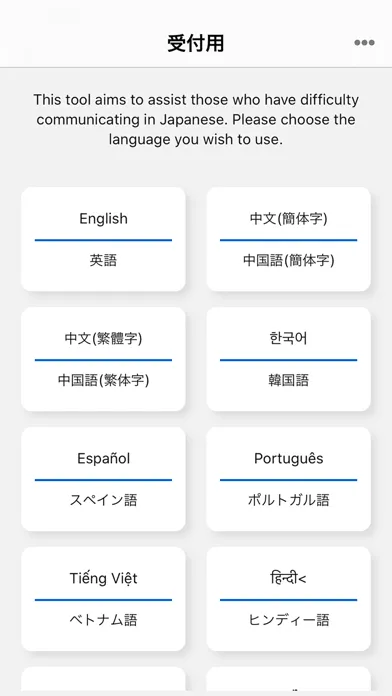The image size is (392, 696).
Task: Click the 韓国語 label
Action: tap(289, 380)
